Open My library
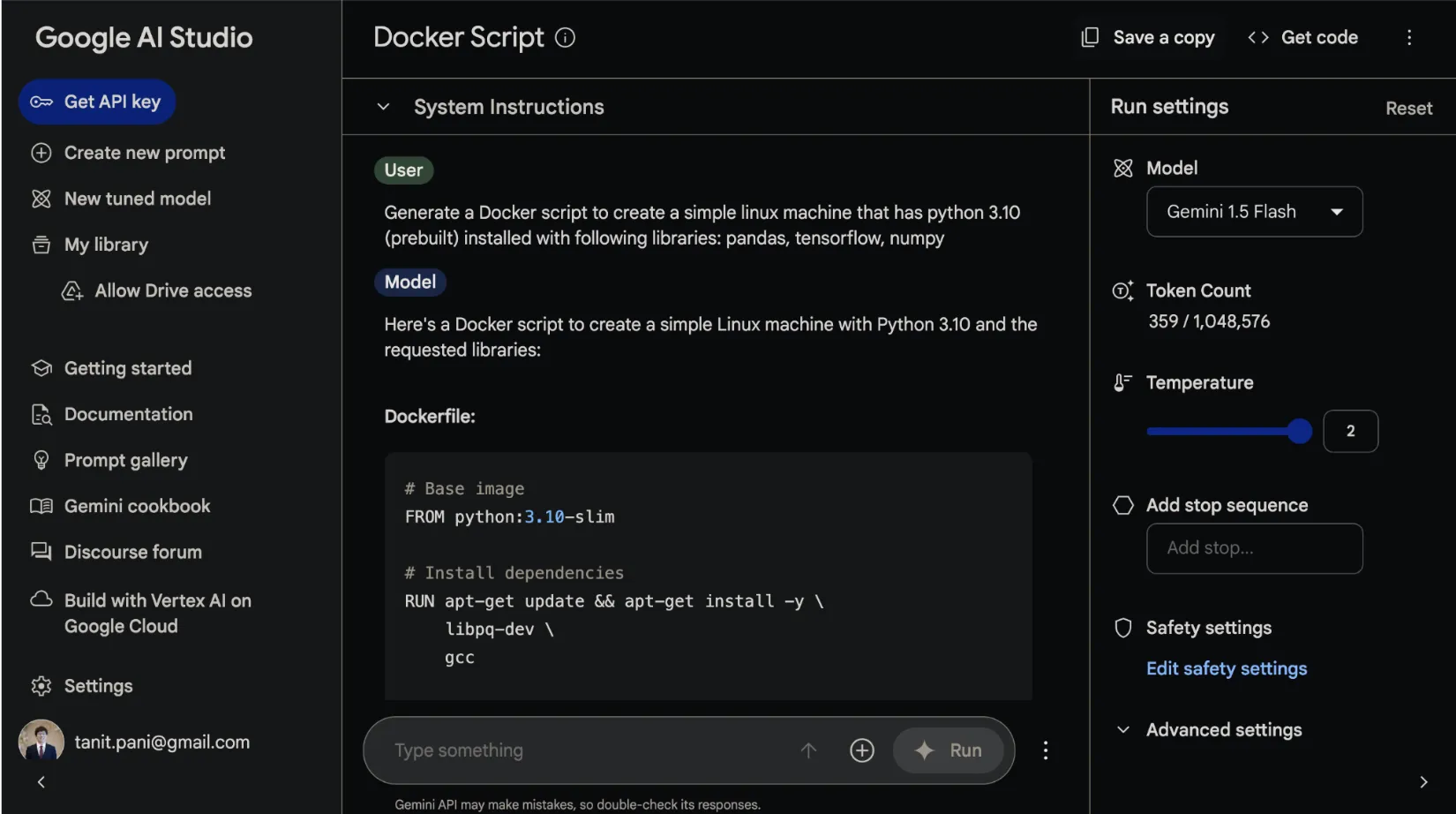This screenshot has height=814, width=1456. [106, 245]
